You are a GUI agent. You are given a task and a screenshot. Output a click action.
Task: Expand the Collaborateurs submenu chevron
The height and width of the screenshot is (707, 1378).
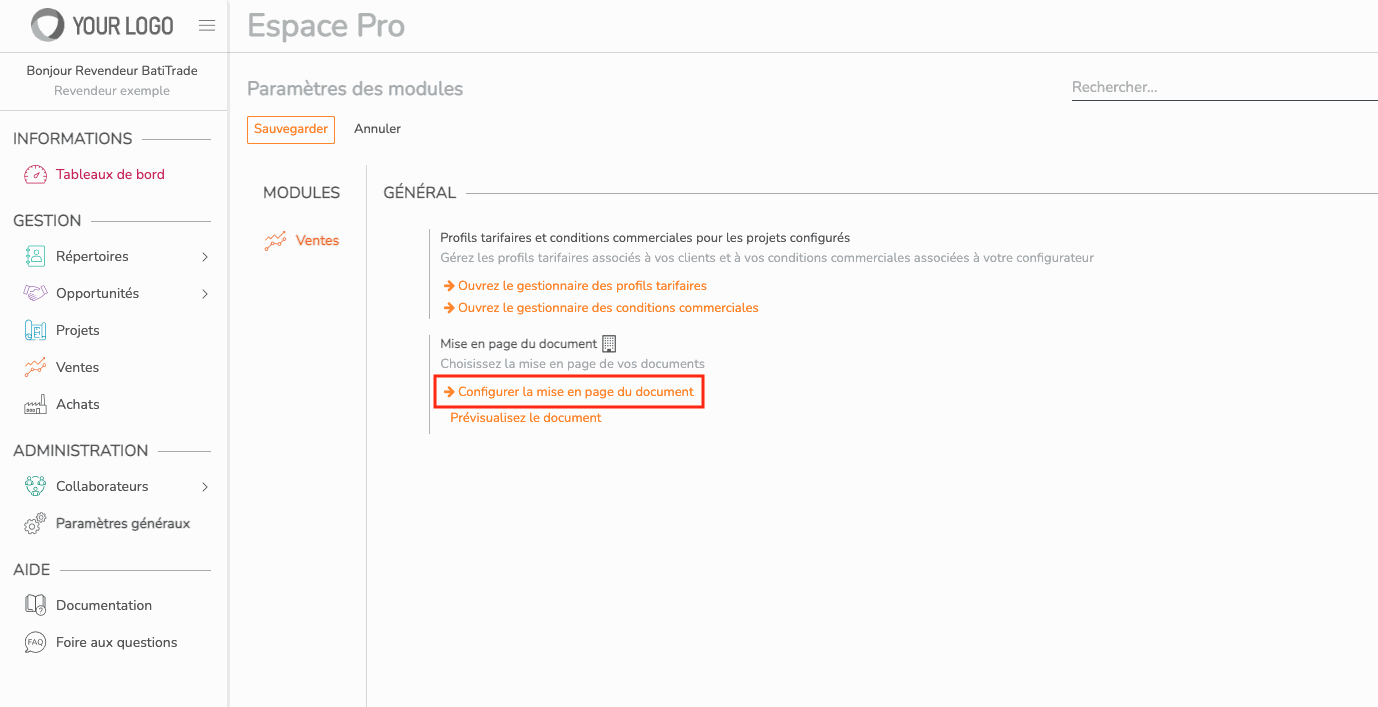(205, 487)
